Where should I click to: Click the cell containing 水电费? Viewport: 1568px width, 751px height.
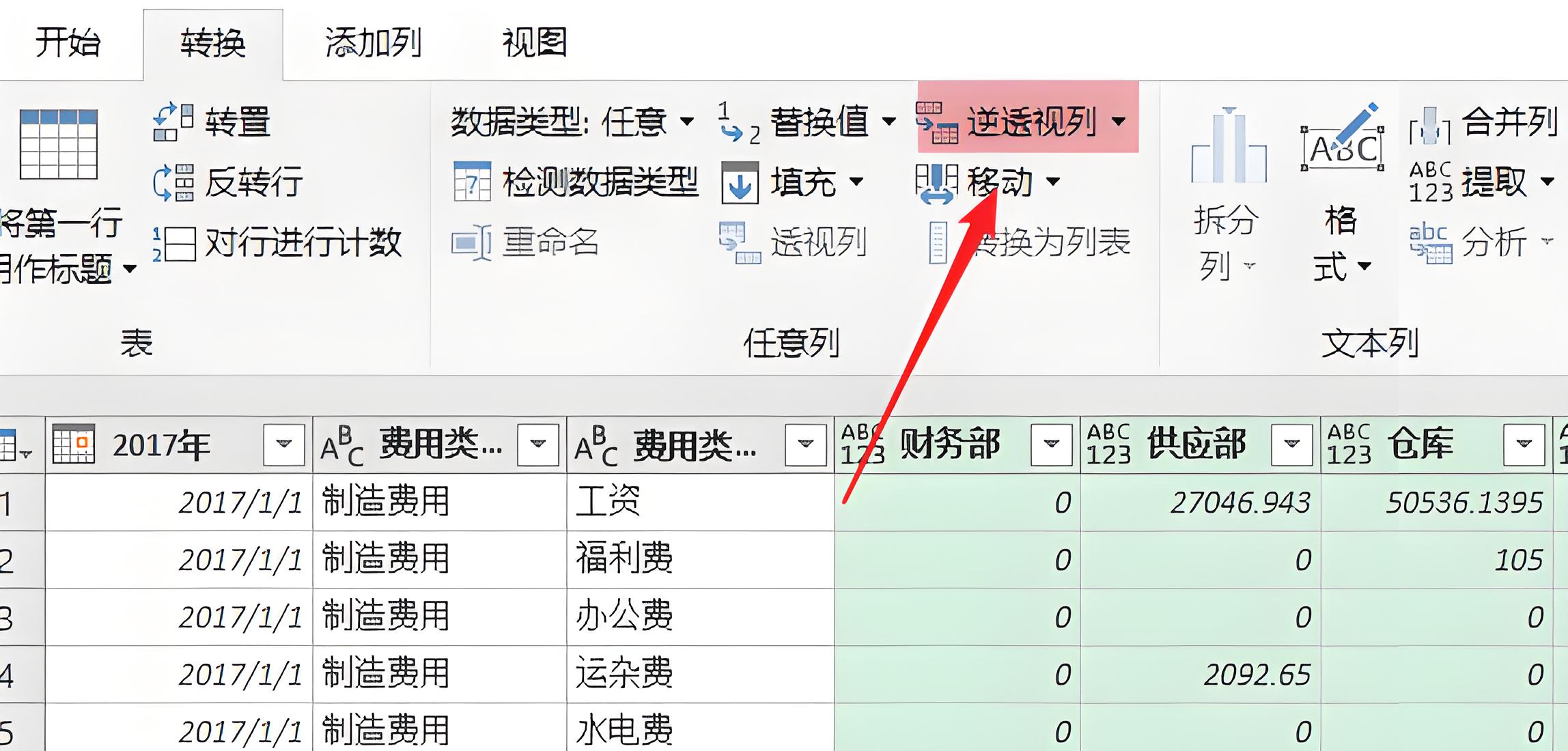pos(701,728)
